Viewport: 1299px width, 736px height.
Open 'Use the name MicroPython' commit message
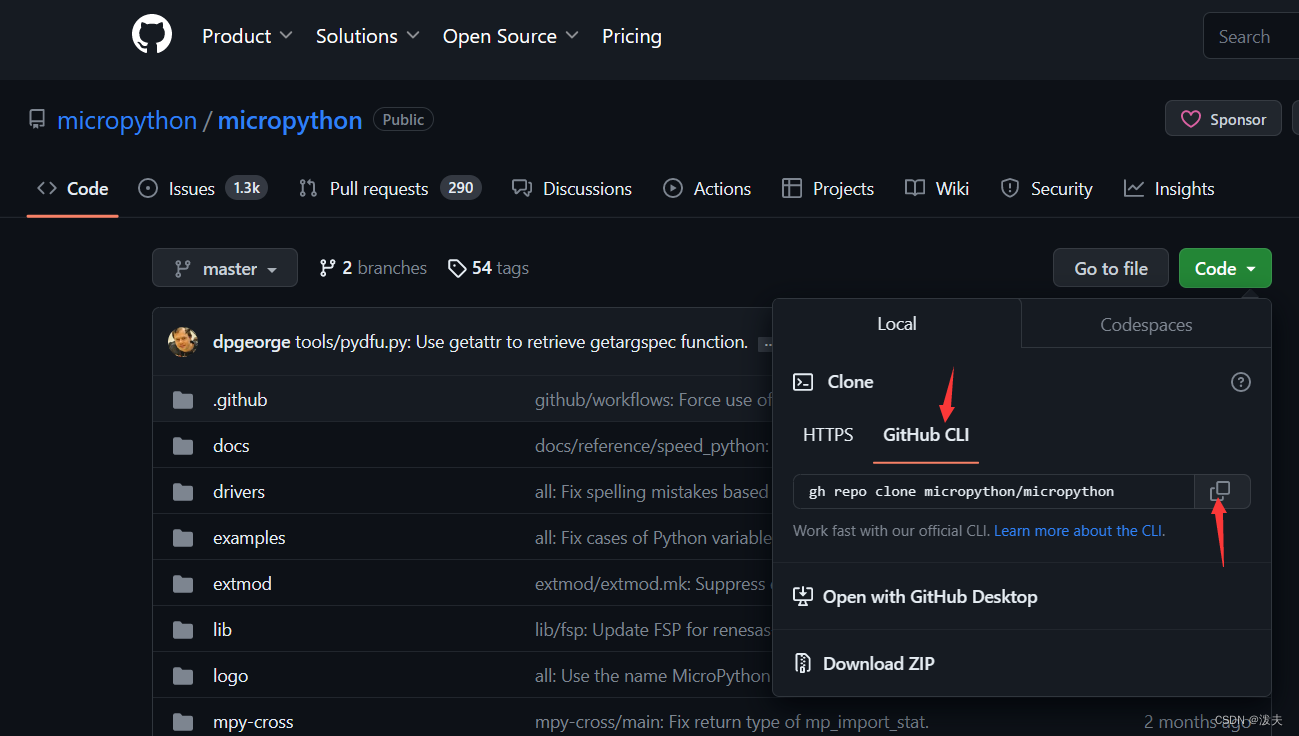653,676
